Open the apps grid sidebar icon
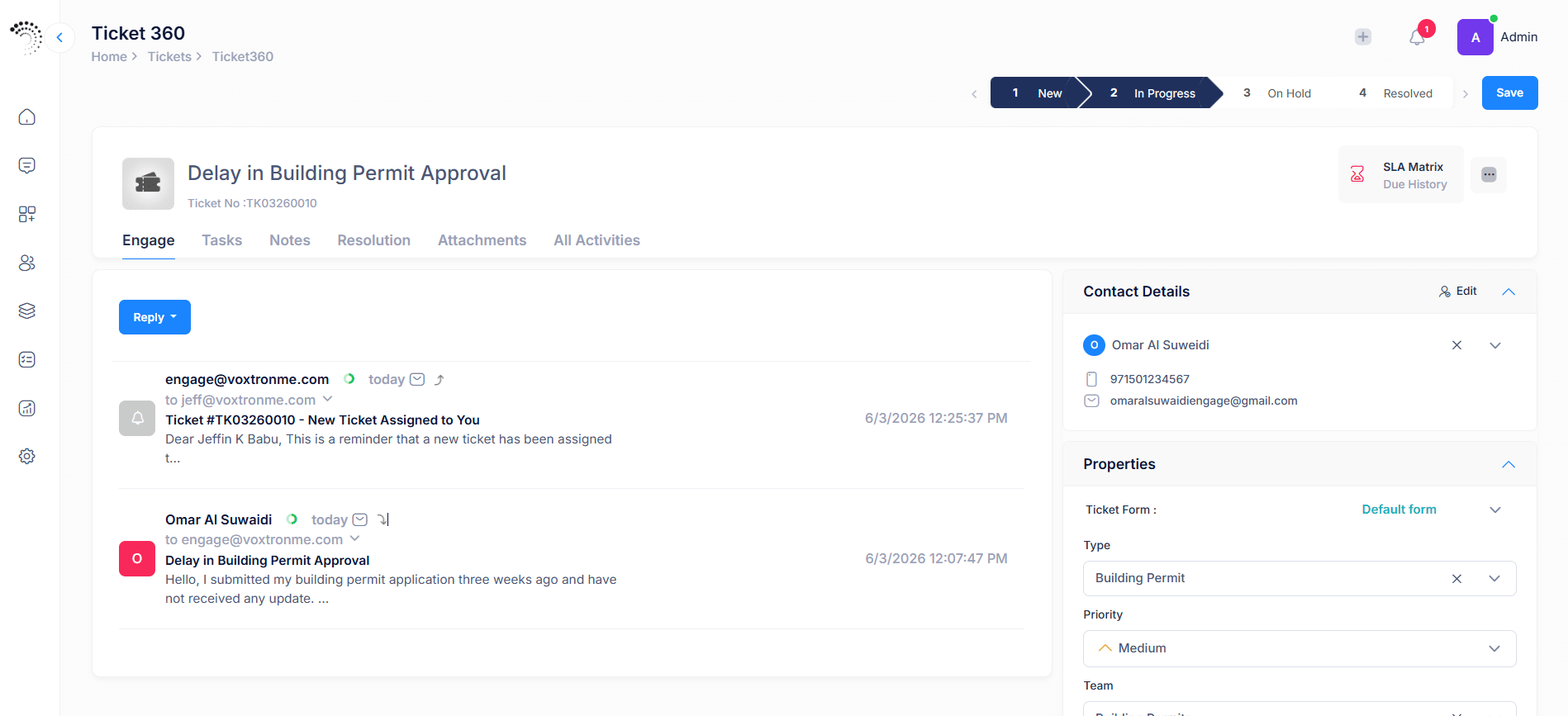The image size is (1568, 716). 27,214
